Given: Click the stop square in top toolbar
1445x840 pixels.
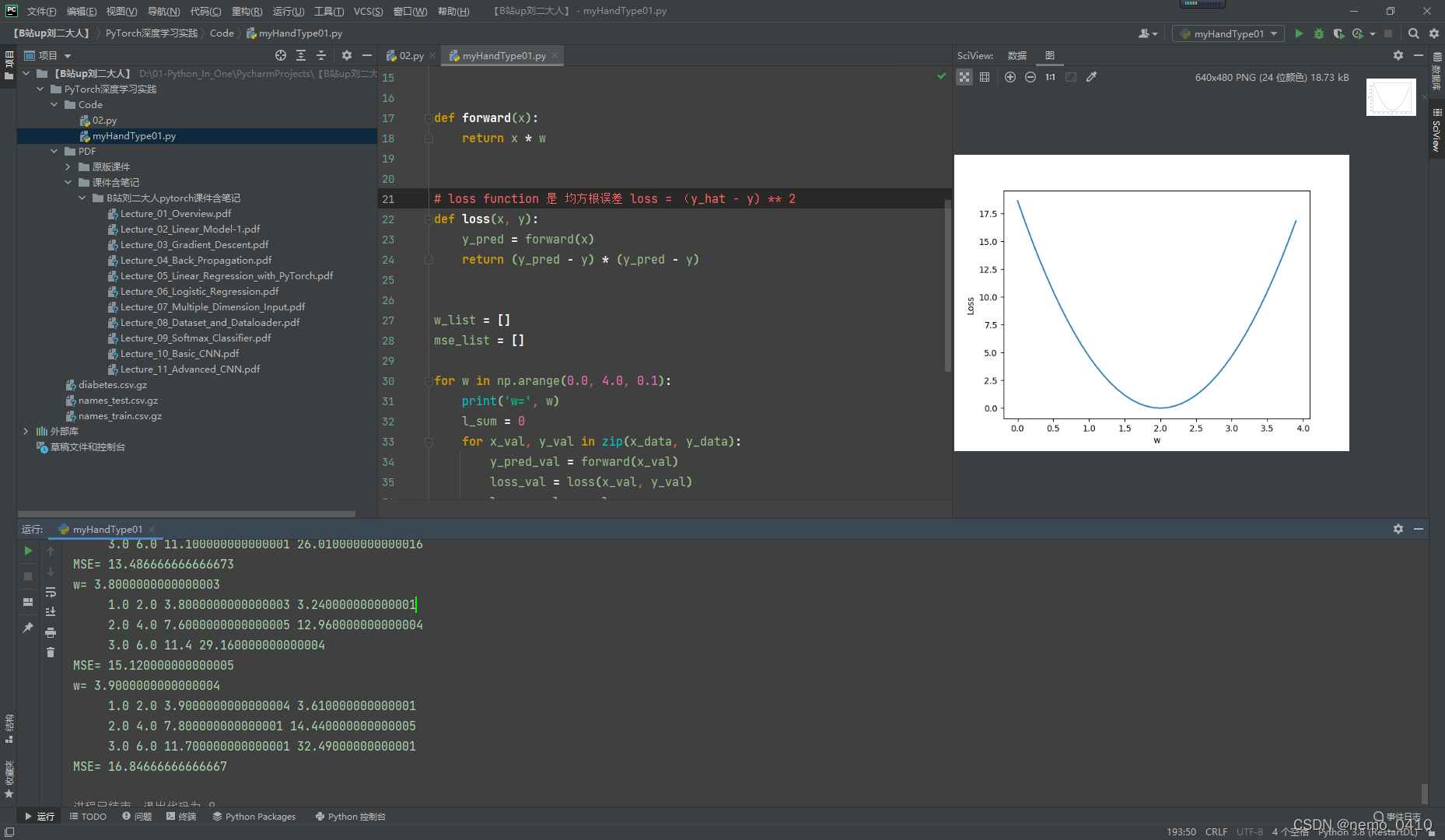Looking at the screenshot, I should point(1388,33).
